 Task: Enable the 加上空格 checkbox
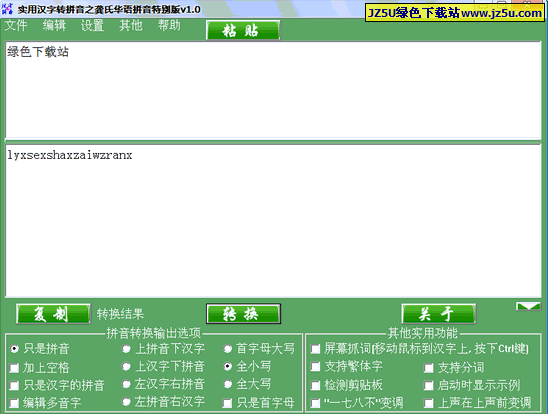coord(39,368)
